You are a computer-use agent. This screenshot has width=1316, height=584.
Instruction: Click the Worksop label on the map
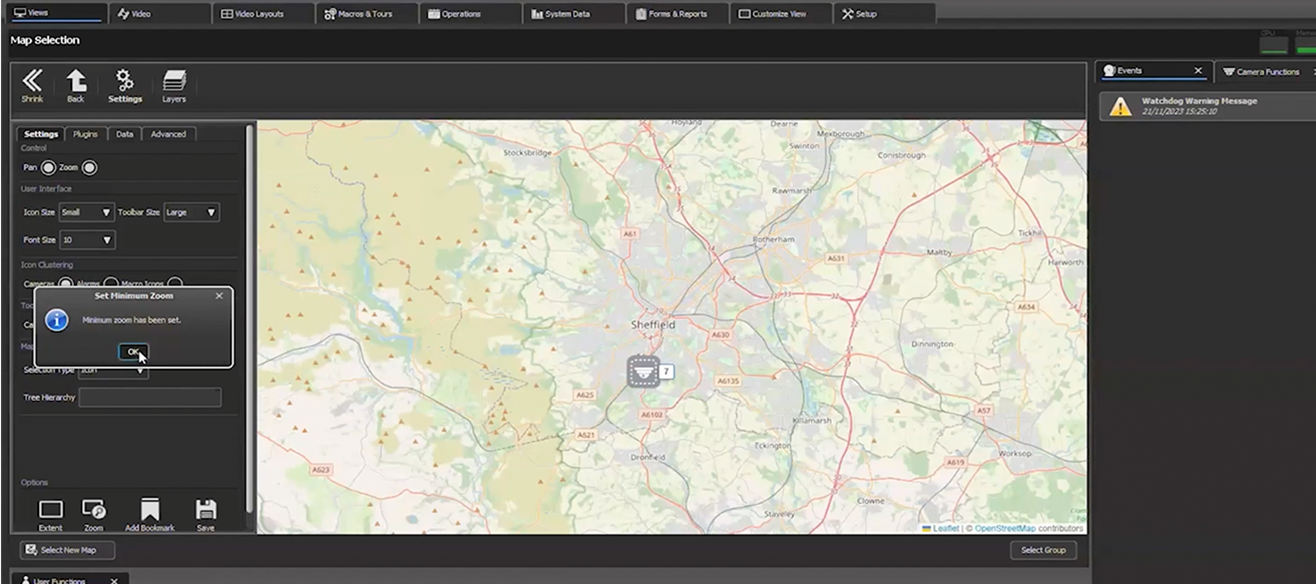pos(1014,454)
